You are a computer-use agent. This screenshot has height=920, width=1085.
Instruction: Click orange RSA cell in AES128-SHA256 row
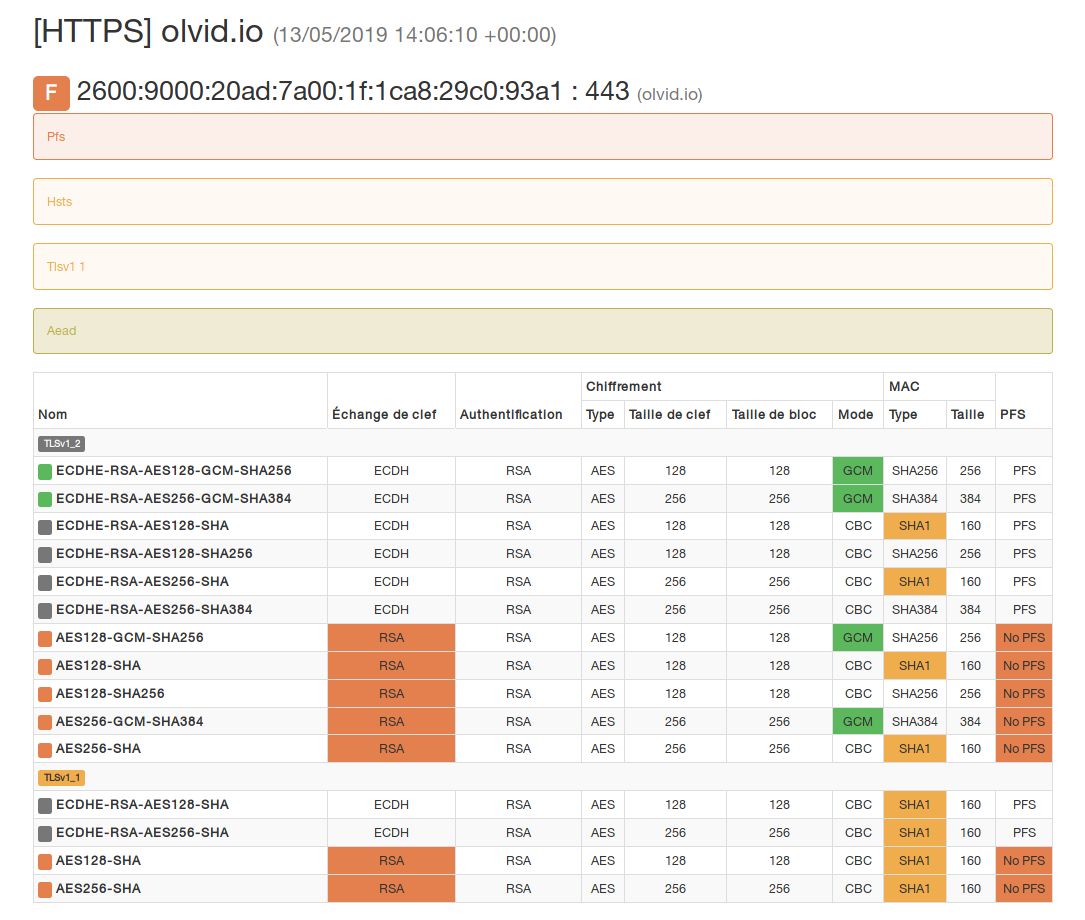pos(391,693)
